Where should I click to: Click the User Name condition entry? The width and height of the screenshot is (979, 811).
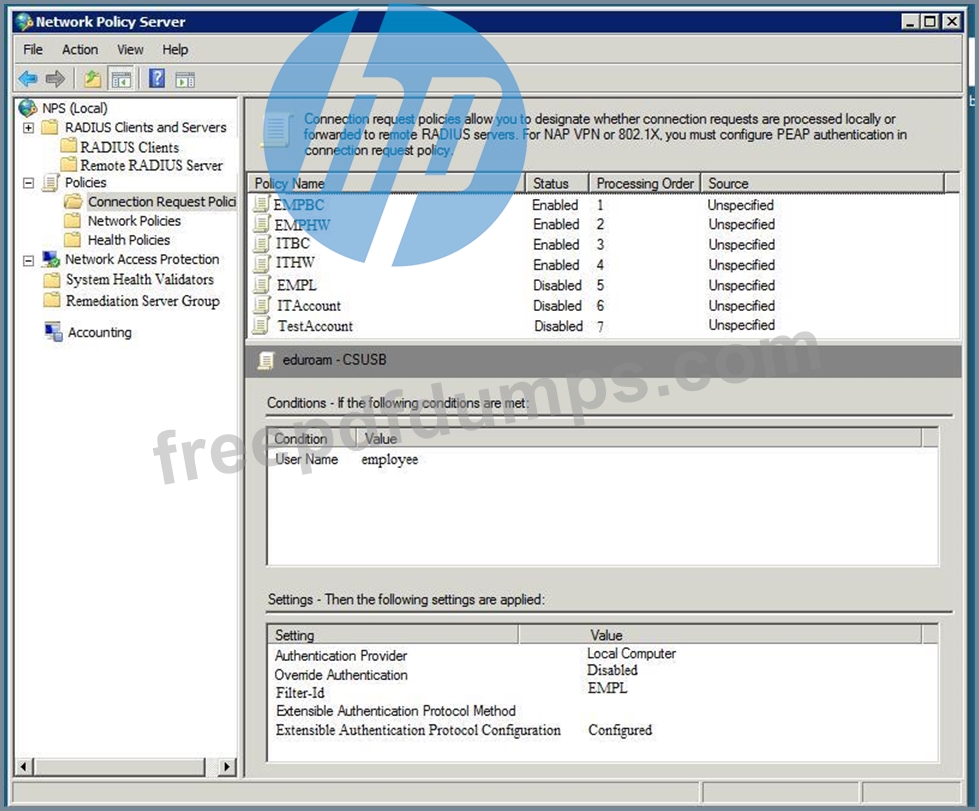(307, 459)
